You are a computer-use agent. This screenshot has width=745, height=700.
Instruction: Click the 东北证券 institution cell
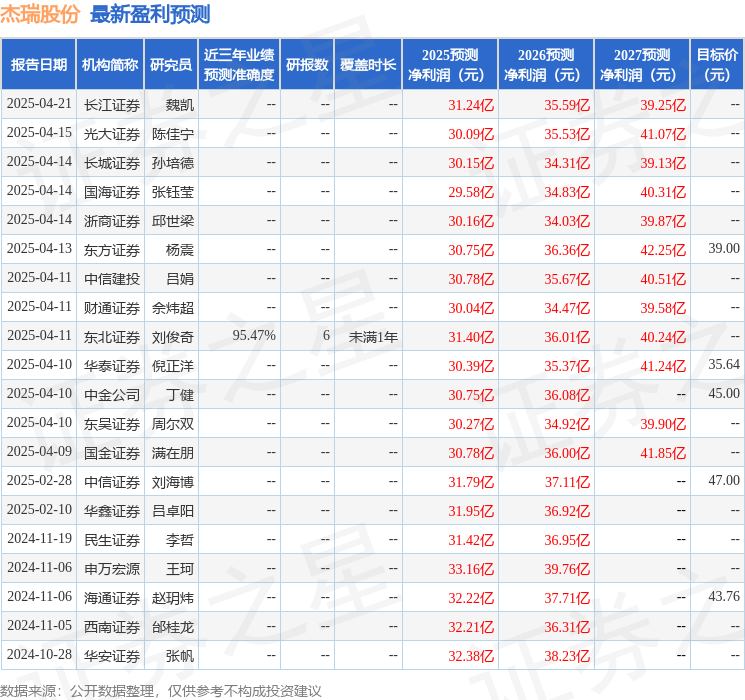[112, 337]
